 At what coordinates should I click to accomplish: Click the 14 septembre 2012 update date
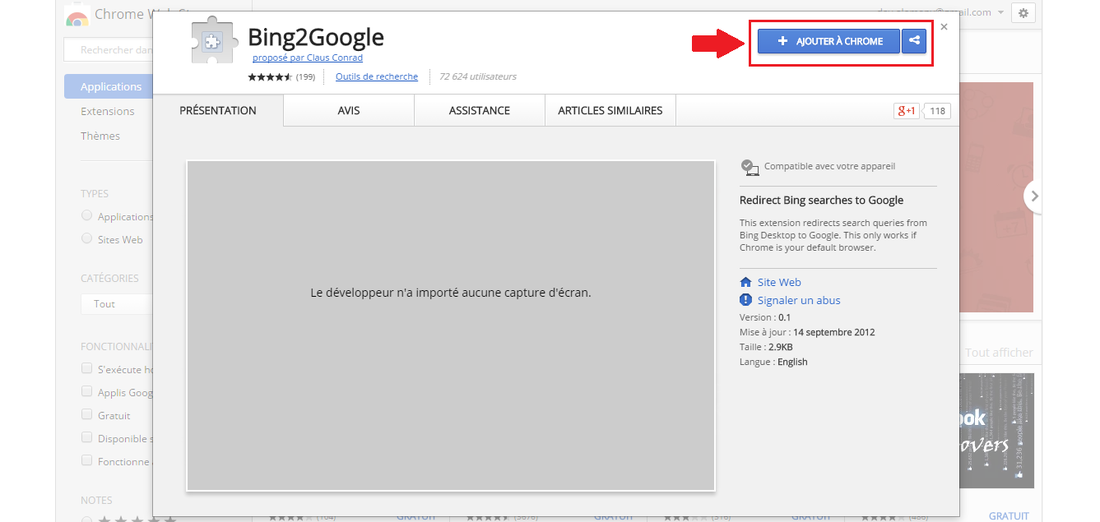coord(834,333)
